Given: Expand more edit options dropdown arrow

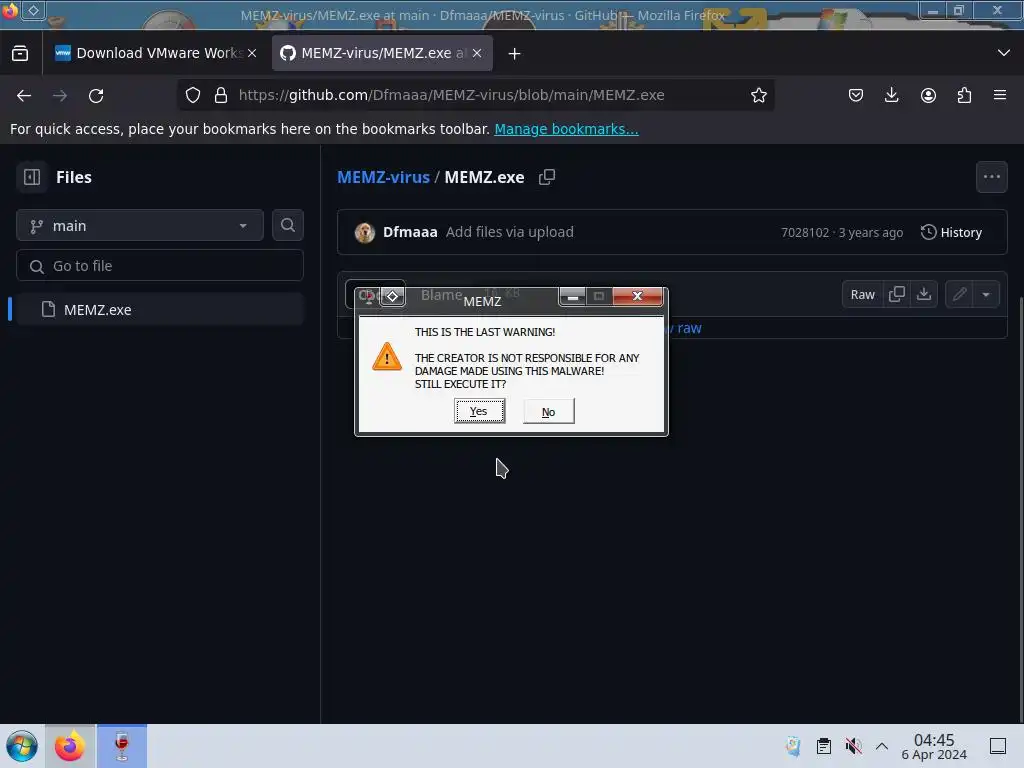Looking at the screenshot, I should point(986,295).
